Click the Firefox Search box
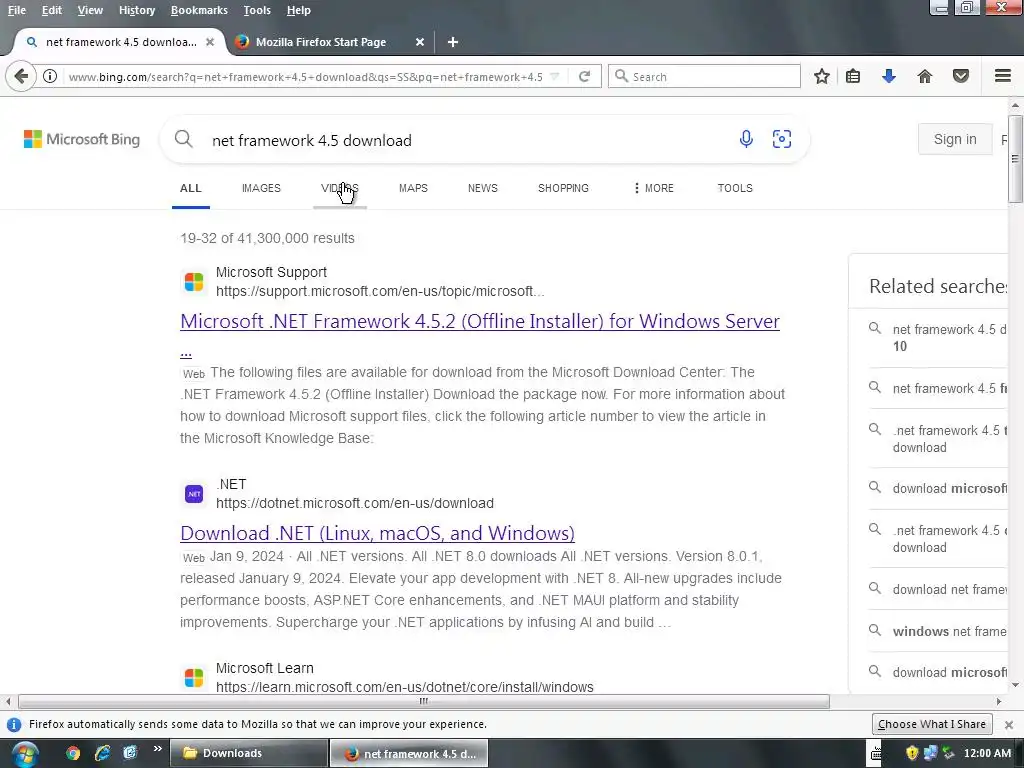The height and width of the screenshot is (768, 1024). click(x=704, y=76)
